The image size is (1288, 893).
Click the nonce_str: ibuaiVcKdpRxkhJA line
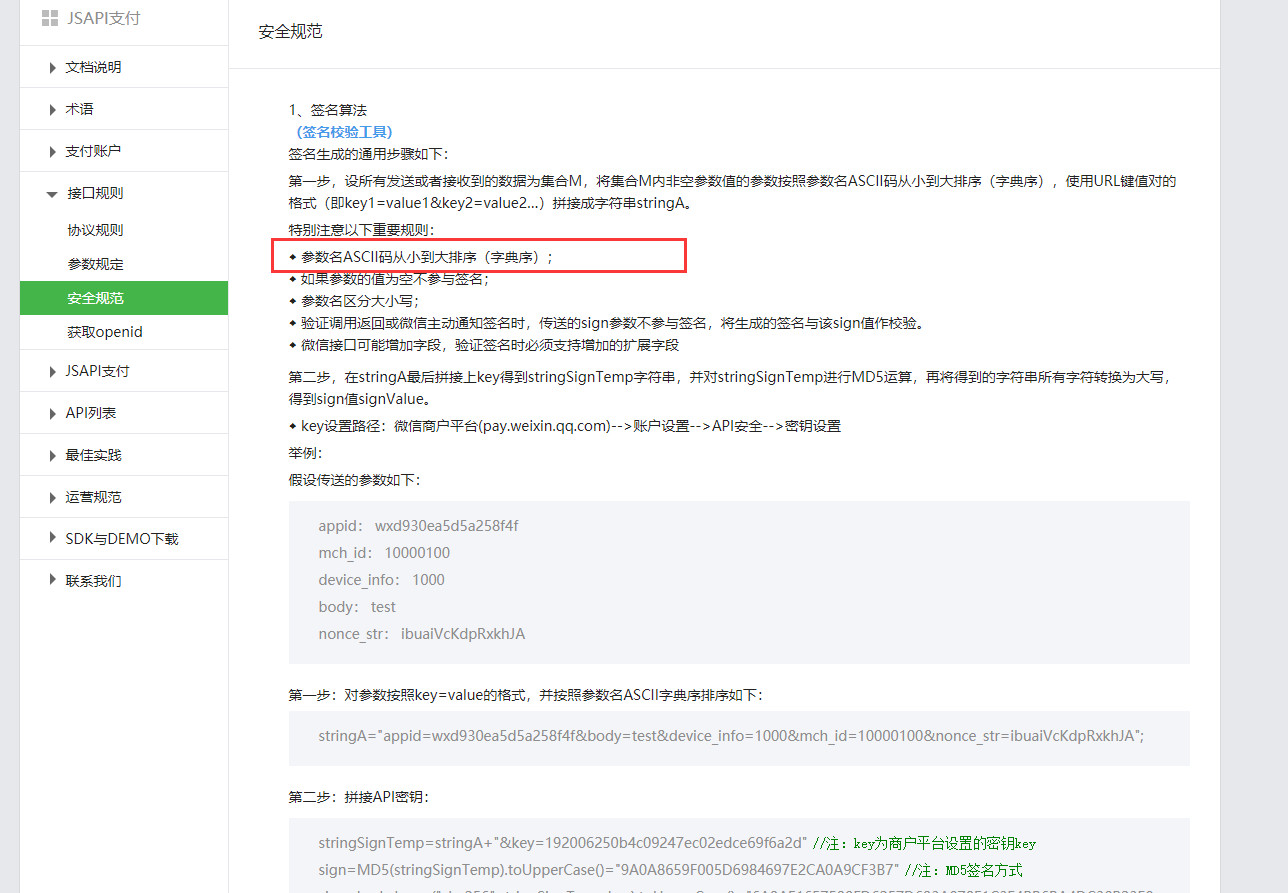421,634
